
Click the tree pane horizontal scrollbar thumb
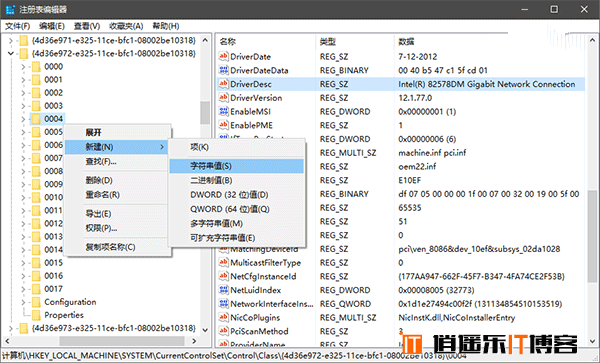(122, 340)
